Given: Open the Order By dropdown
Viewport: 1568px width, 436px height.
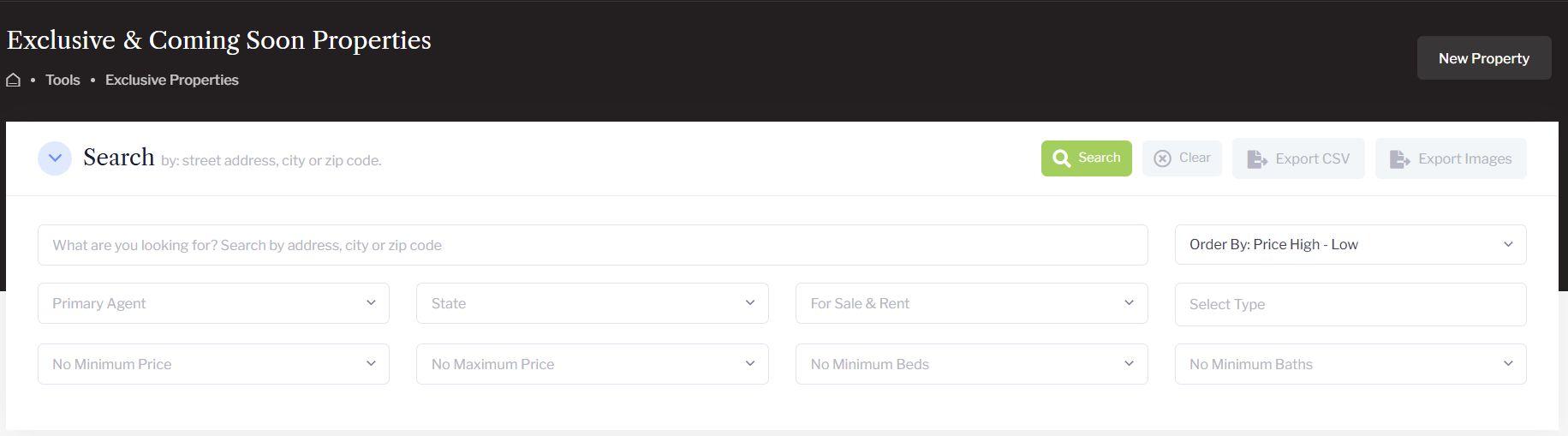Looking at the screenshot, I should click(1350, 245).
